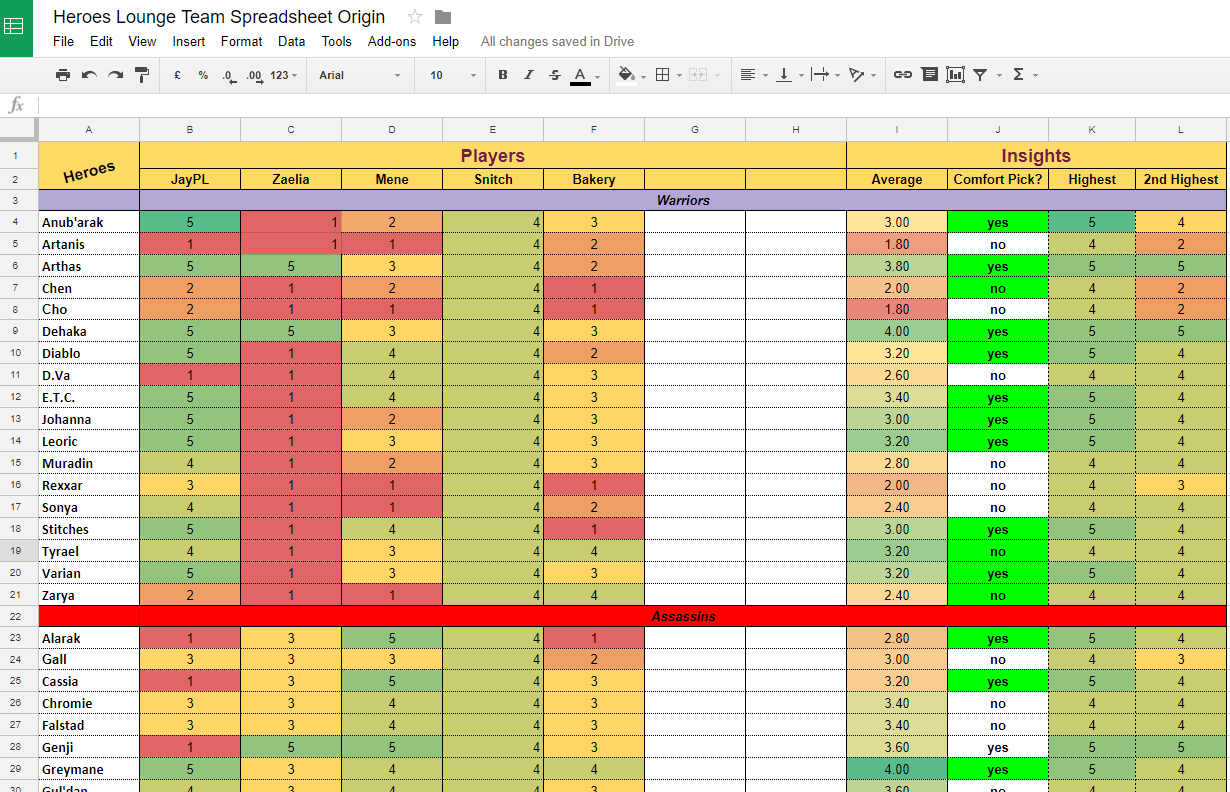Click the Undo arrow

click(x=89, y=75)
